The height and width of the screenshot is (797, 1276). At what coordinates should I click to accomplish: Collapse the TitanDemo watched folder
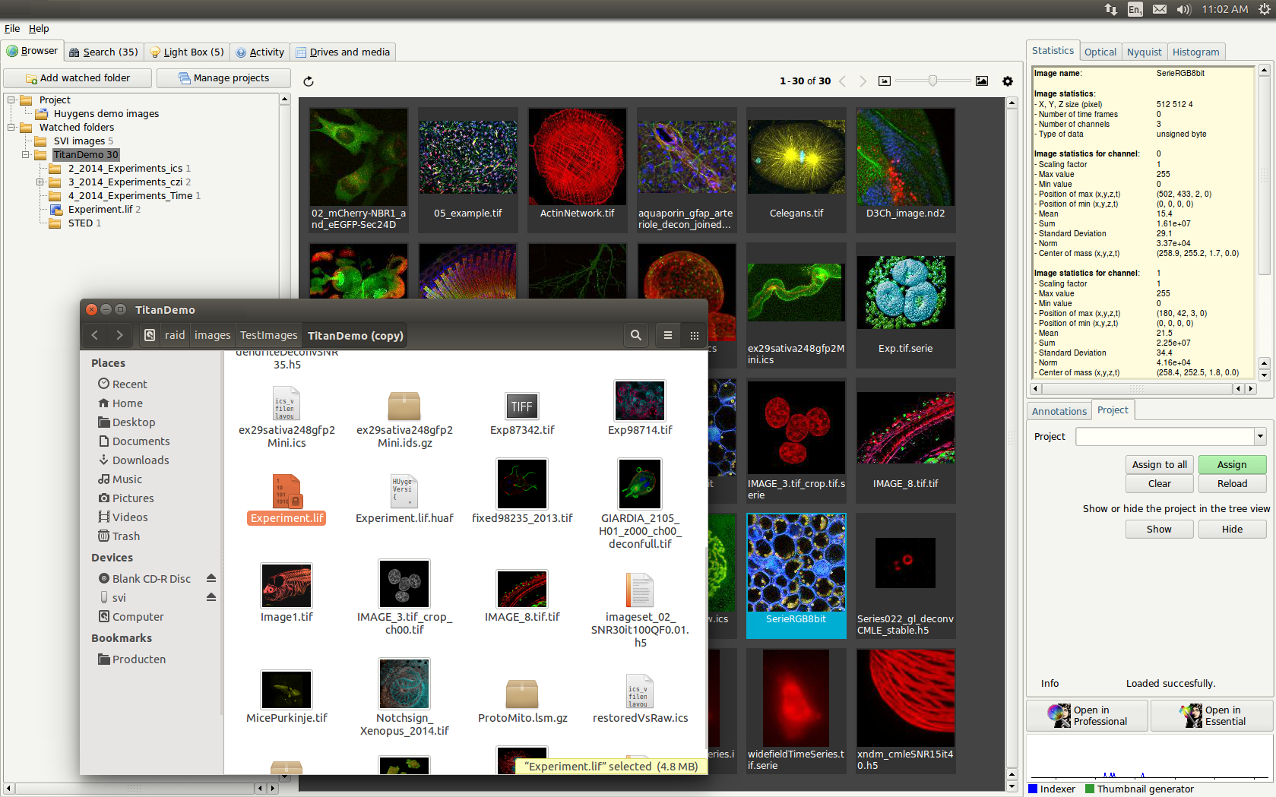click(26, 155)
